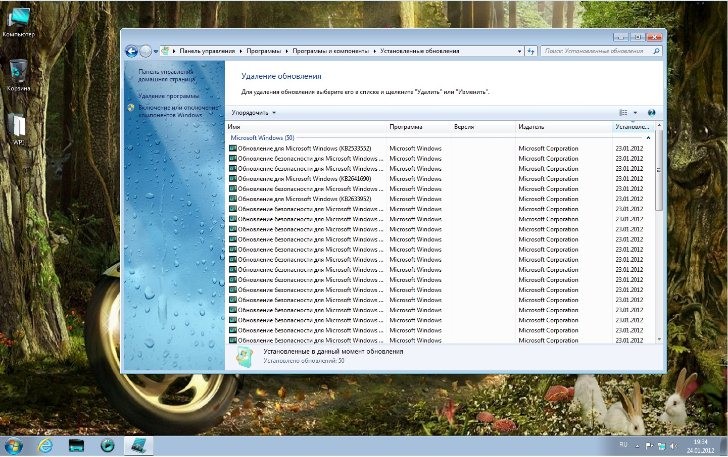Click the magnifier search icon
Screen dimensions: 728x457
[x=656, y=51]
